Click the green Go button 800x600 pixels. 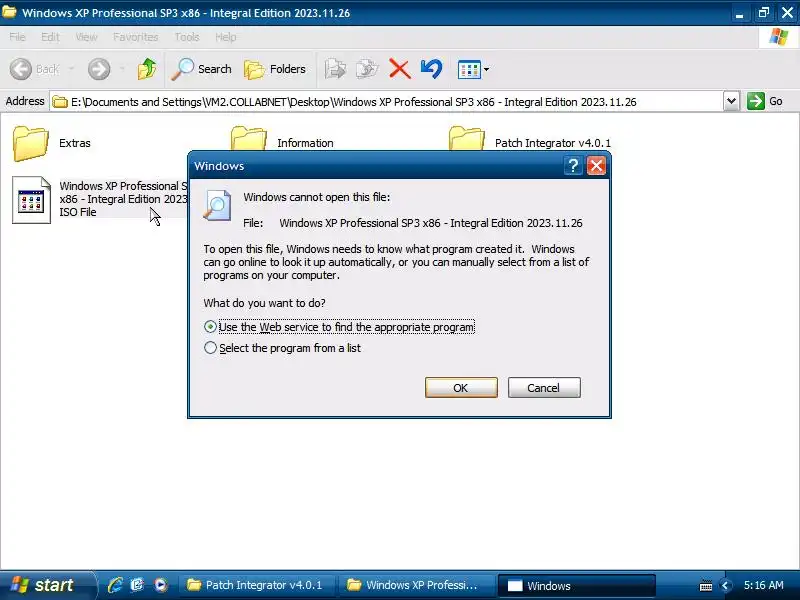point(764,101)
